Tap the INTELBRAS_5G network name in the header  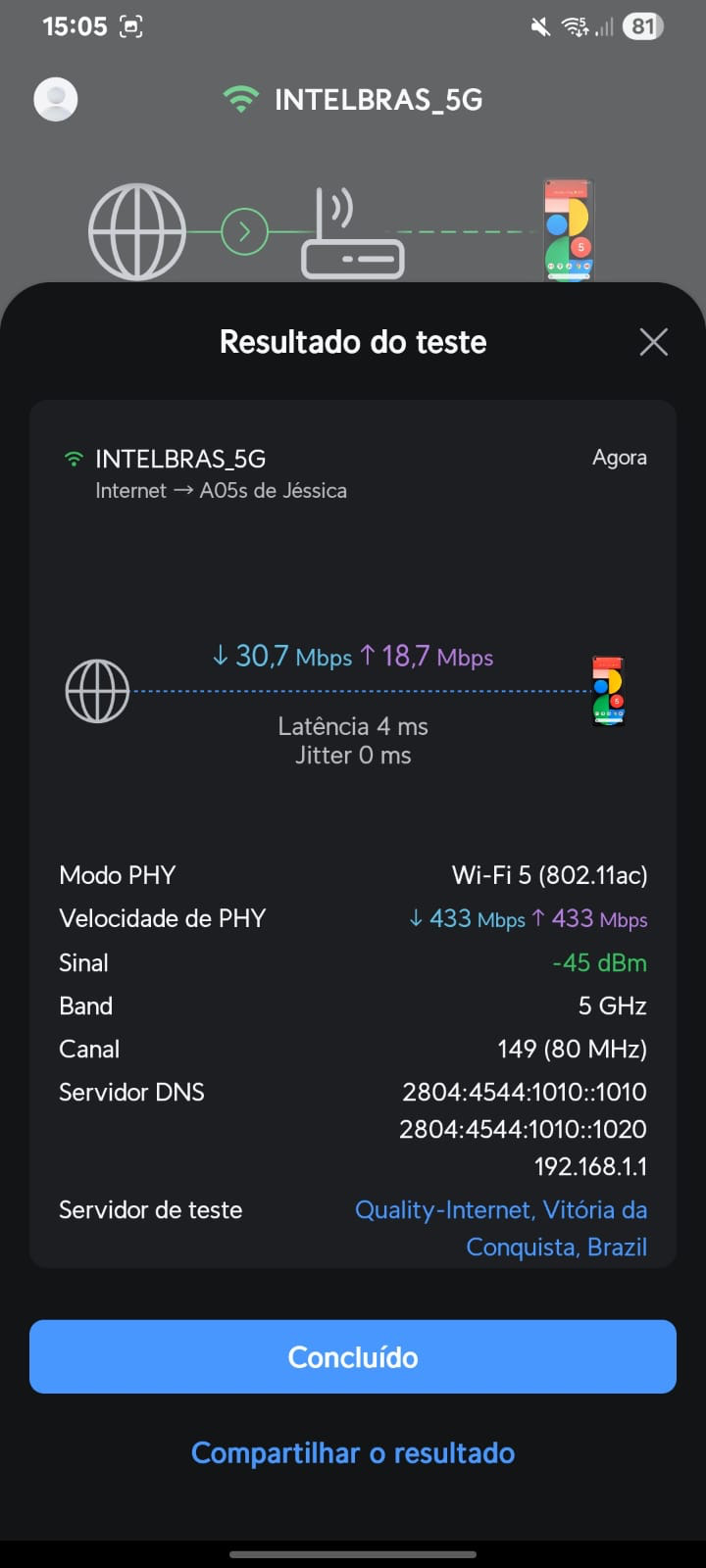pyautogui.click(x=378, y=99)
